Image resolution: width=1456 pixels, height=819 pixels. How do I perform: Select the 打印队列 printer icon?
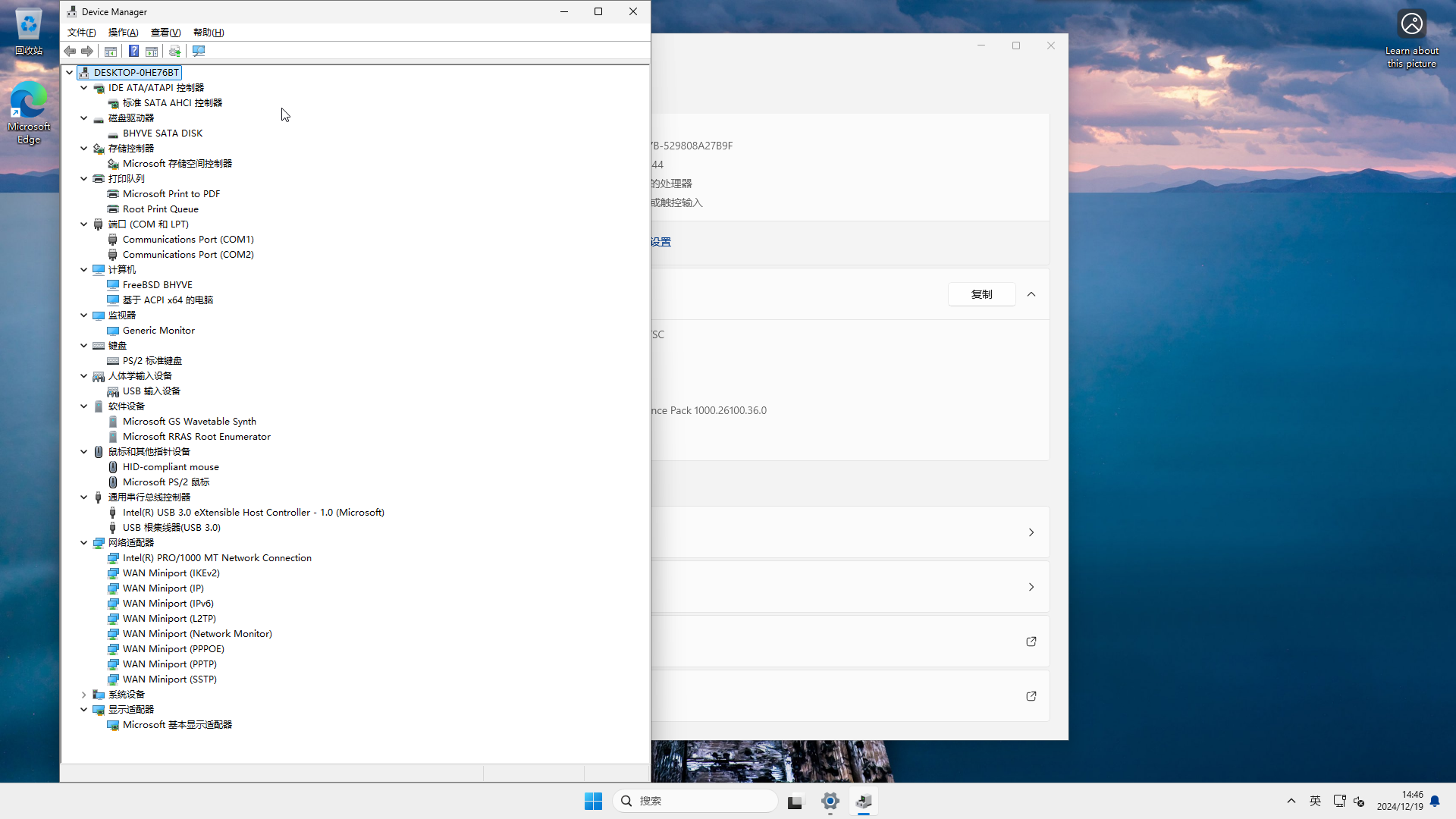click(x=99, y=179)
